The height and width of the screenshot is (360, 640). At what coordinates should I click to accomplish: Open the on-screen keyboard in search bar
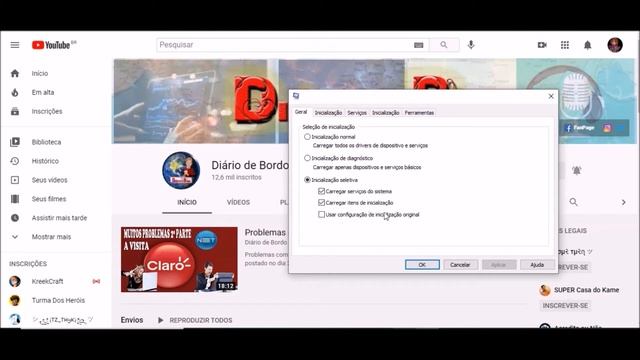[418, 45]
